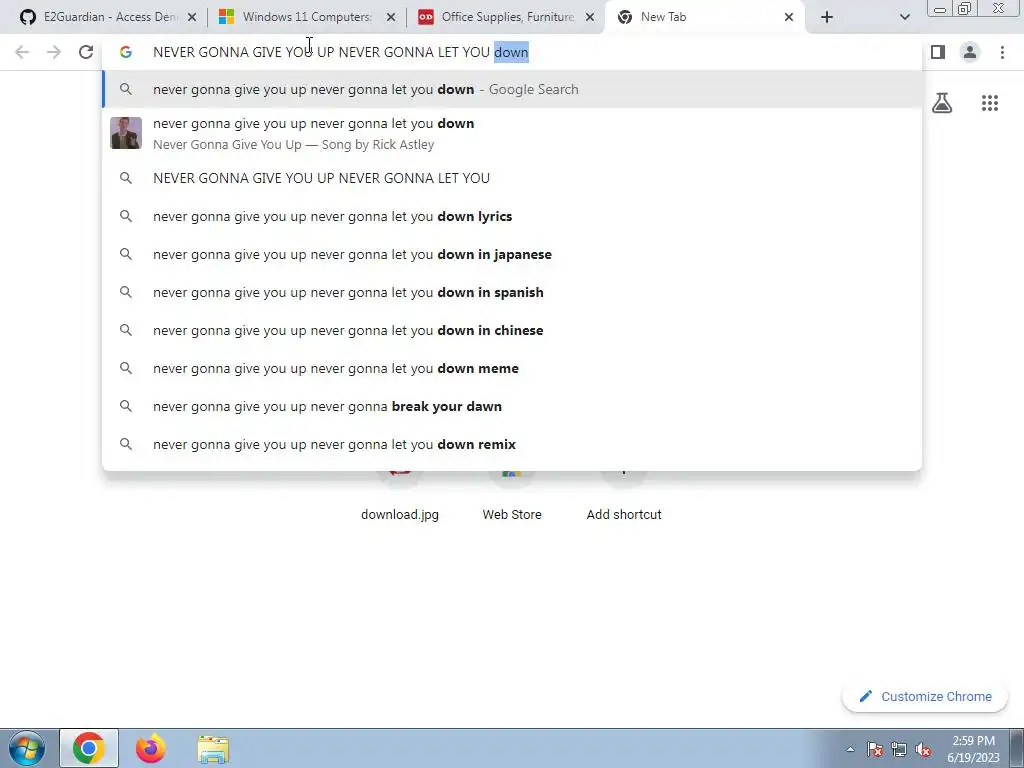1024x768 pixels.
Task: Open a new tab with plus button
Action: [x=827, y=17]
